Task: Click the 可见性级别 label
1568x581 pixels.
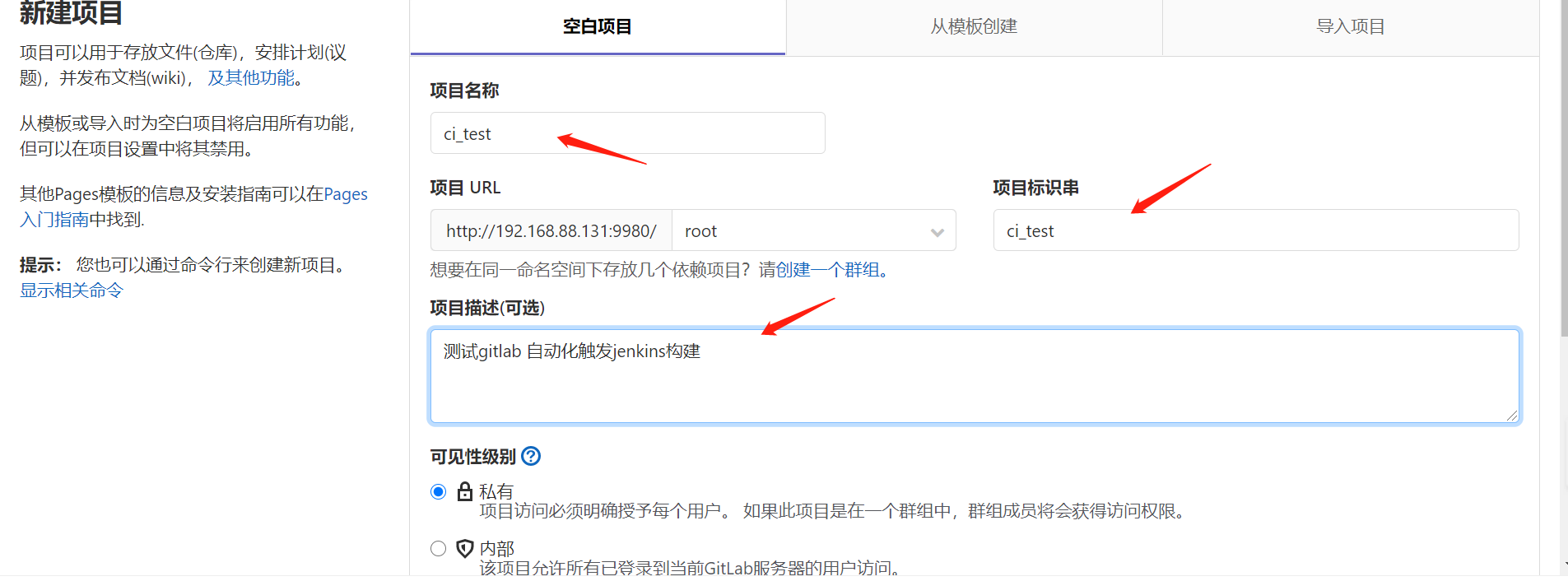Action: [x=473, y=457]
